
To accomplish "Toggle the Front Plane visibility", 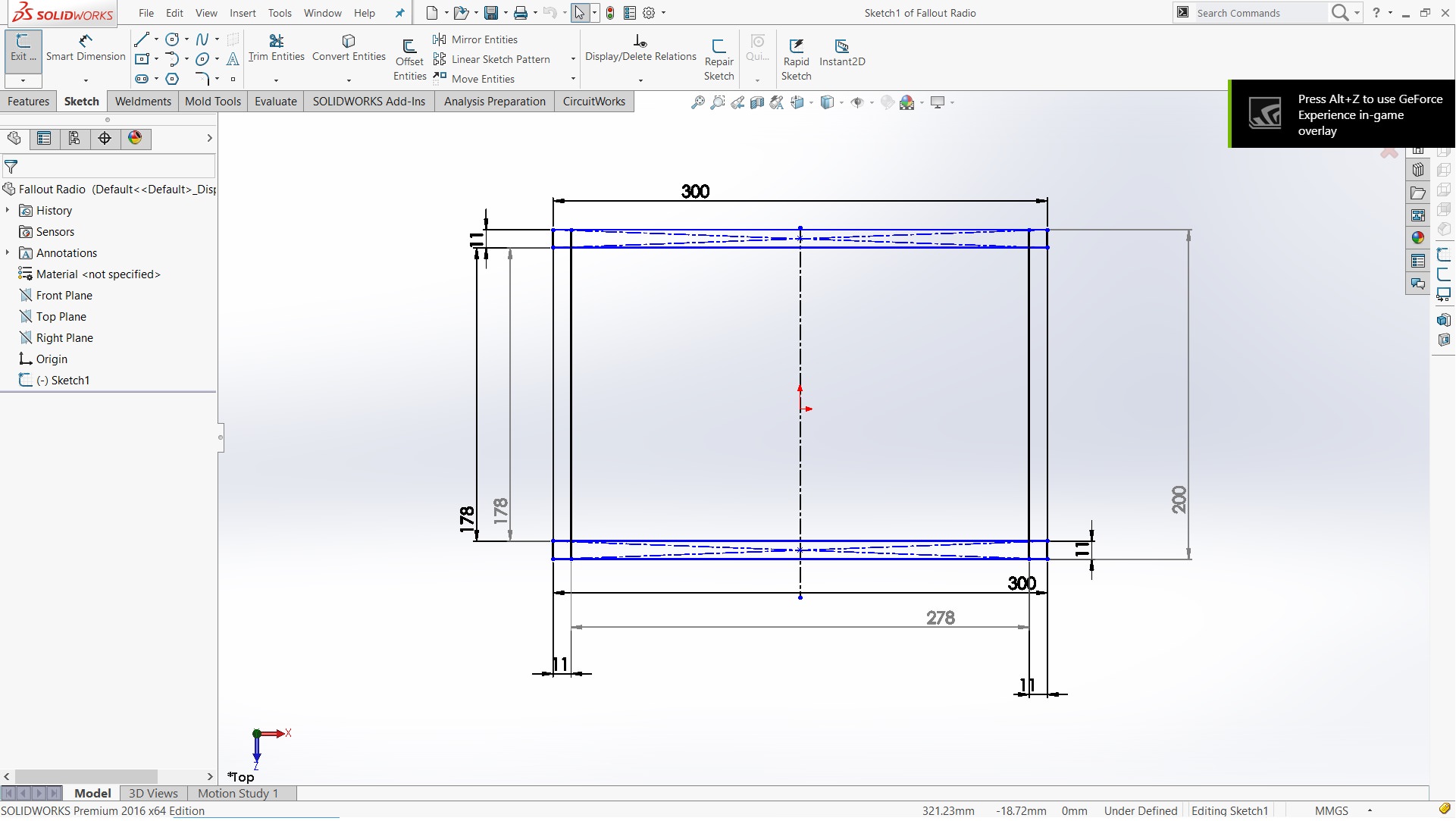I will pyautogui.click(x=63, y=295).
